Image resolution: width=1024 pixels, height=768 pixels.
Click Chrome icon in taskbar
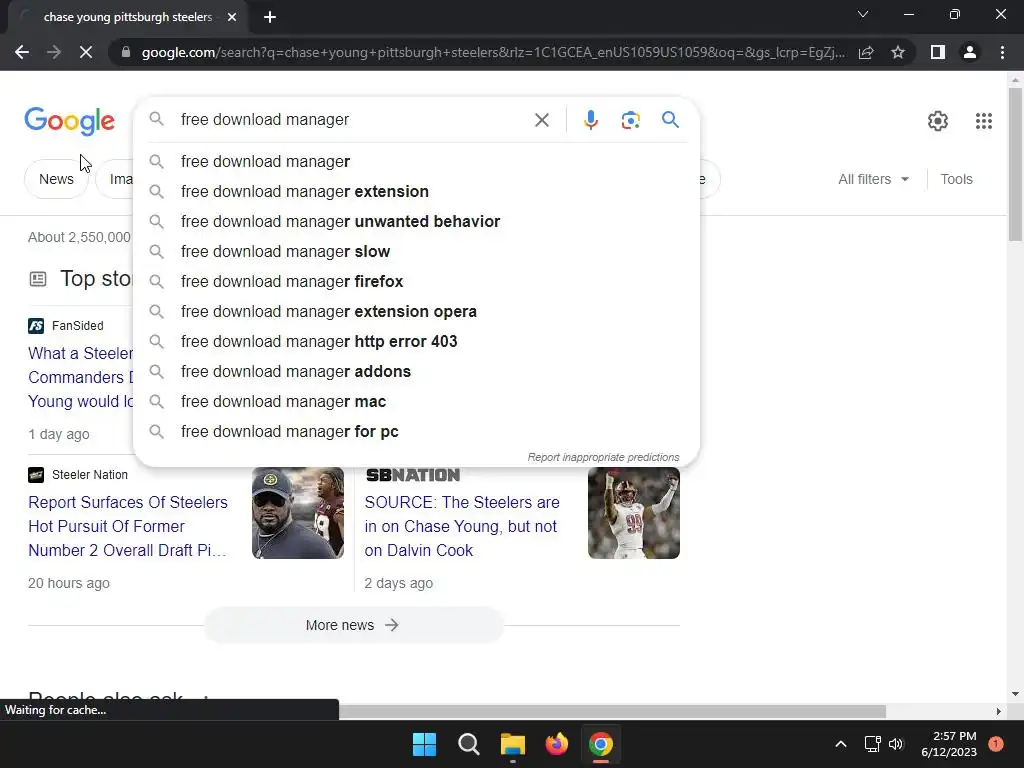tap(601, 744)
